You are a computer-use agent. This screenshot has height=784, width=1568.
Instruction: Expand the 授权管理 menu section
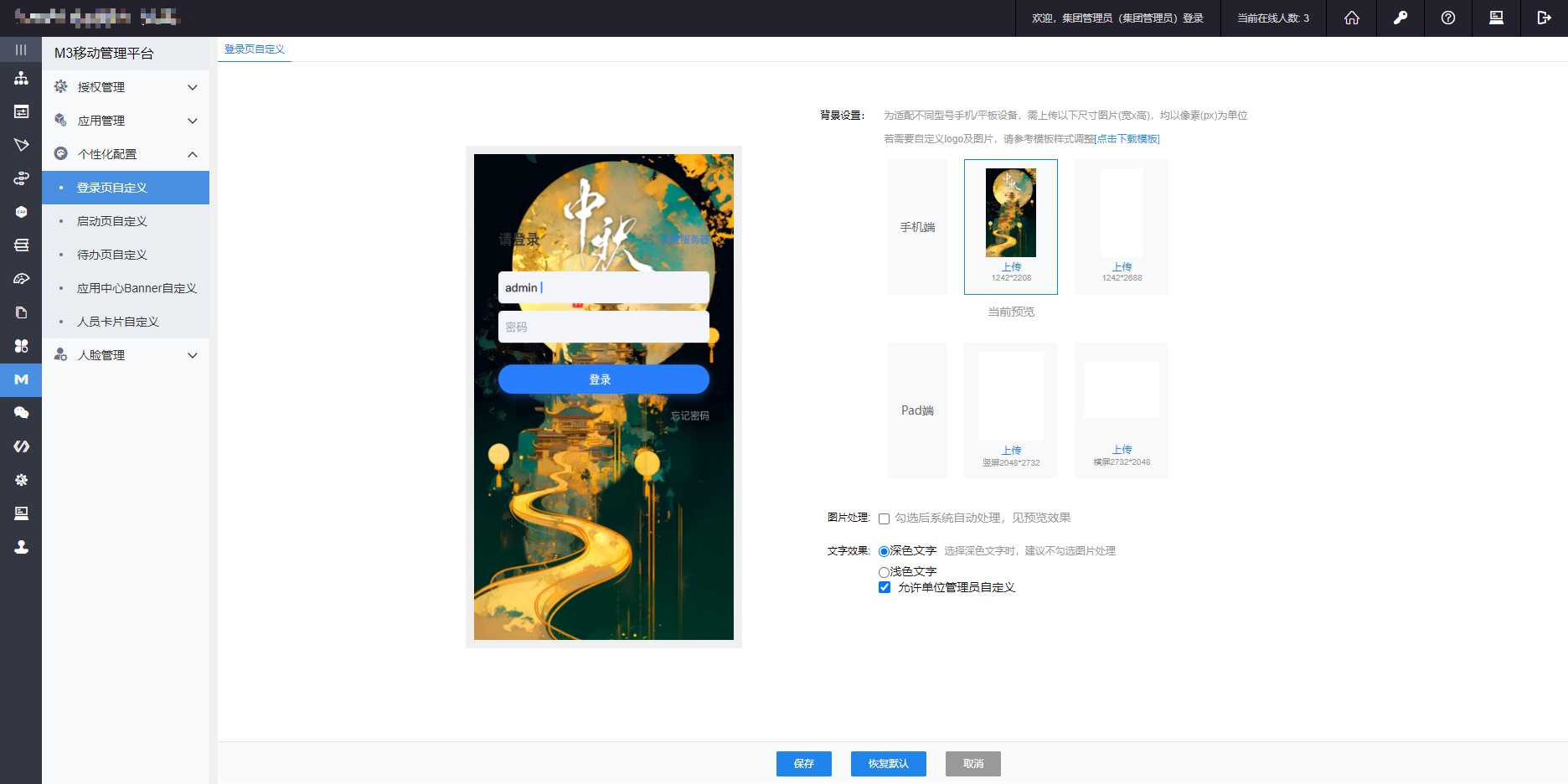126,87
